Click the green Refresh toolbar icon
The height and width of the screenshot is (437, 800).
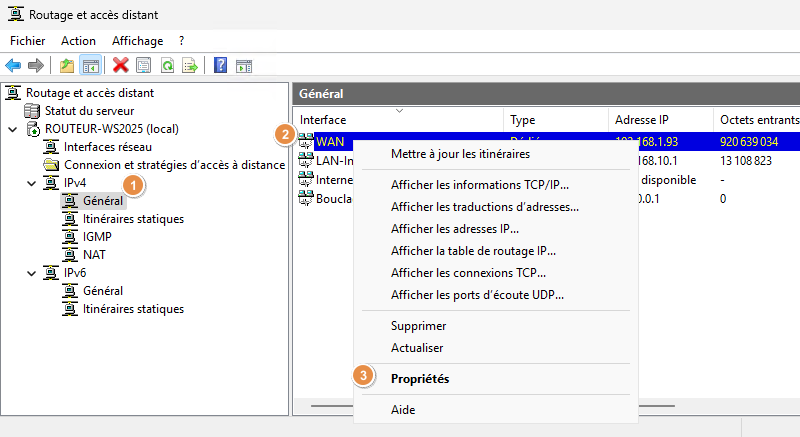tap(167, 65)
